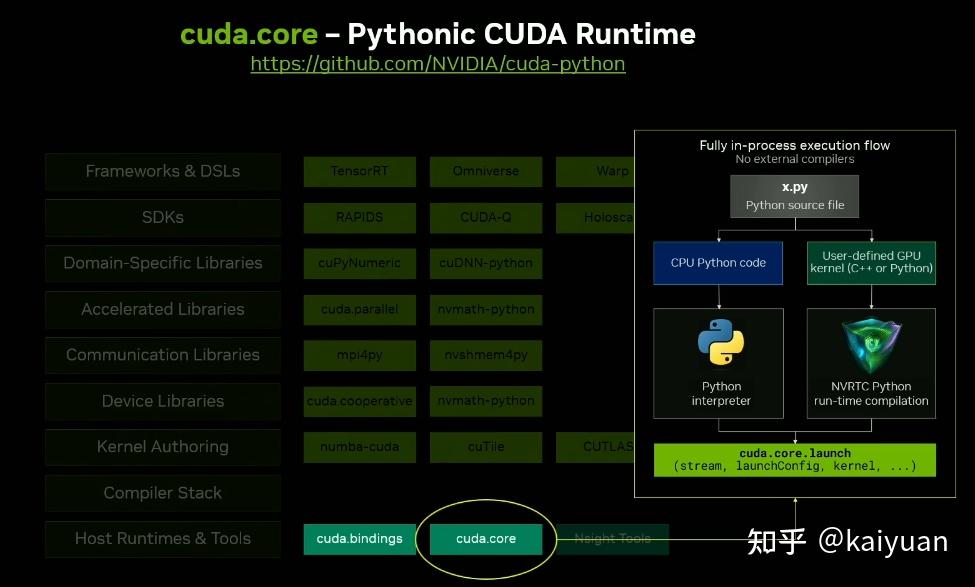Select the Host Runtimes & Tools row
This screenshot has height=587, width=975.
pos(162,538)
